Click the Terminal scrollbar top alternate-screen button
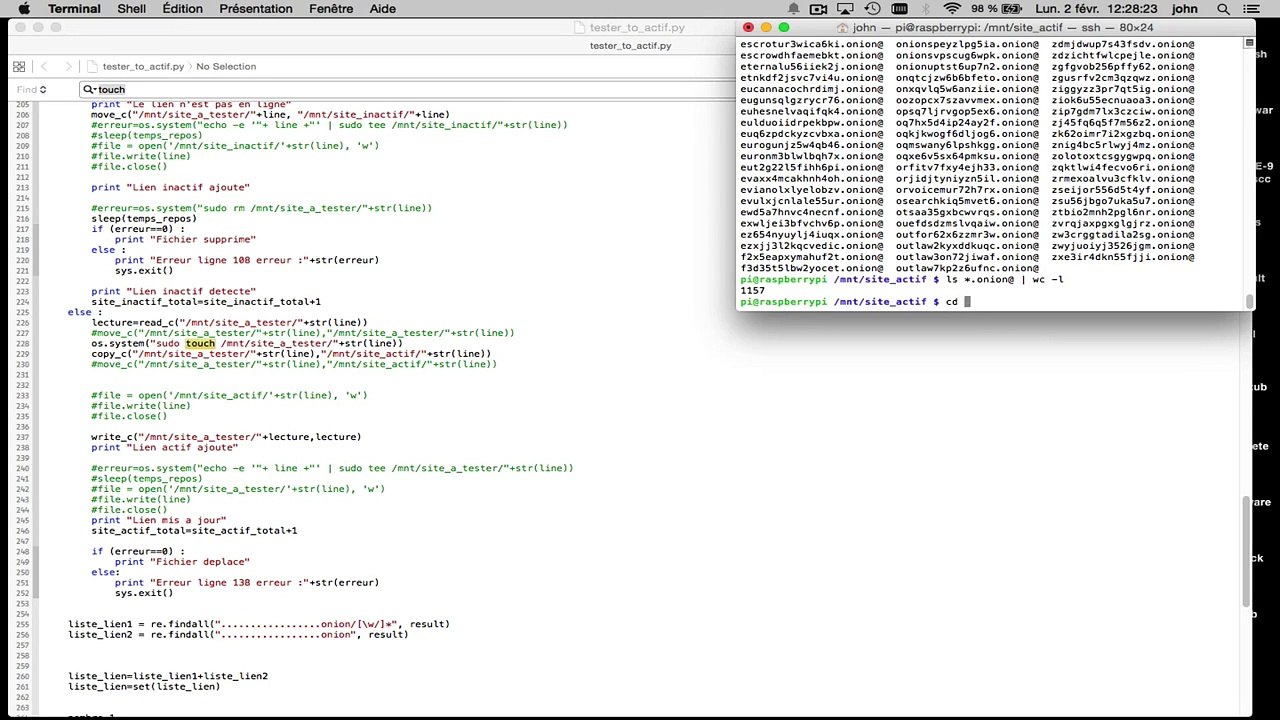Image resolution: width=1280 pixels, height=720 pixels. (1249, 43)
